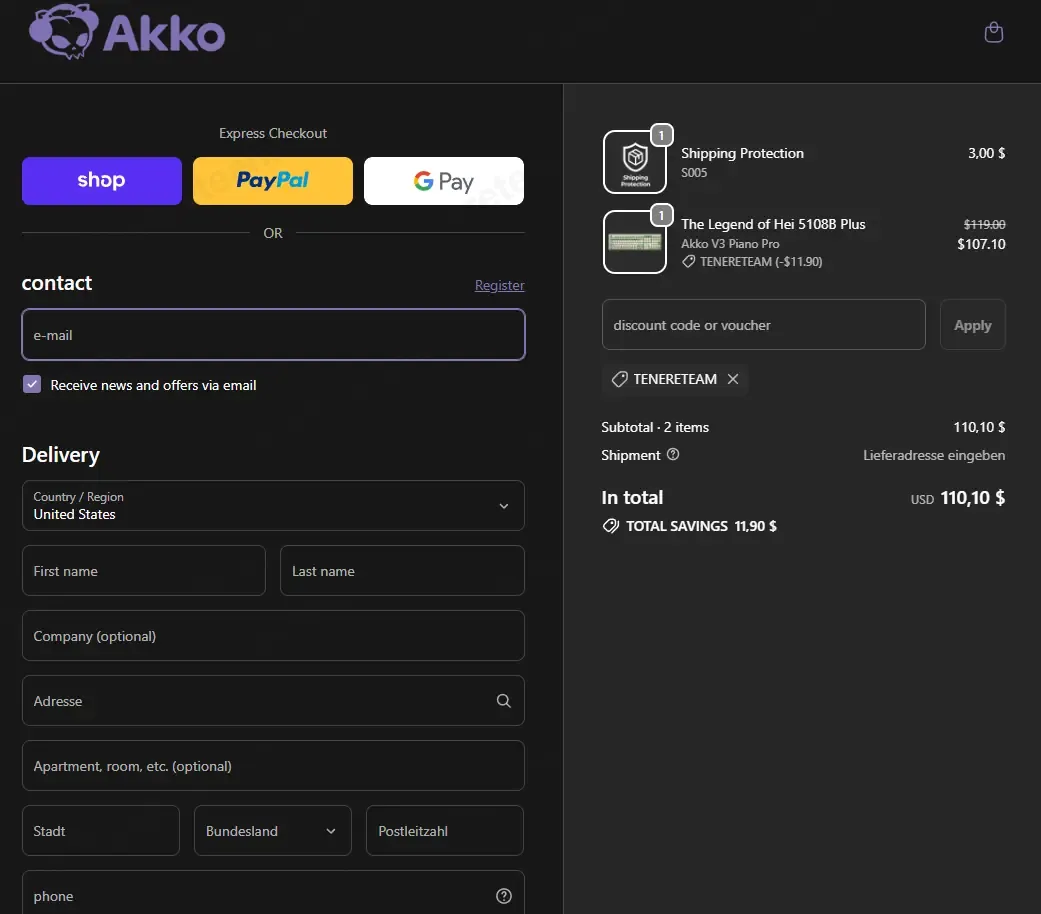Click the Register link
The height and width of the screenshot is (914, 1041).
tap(499, 285)
